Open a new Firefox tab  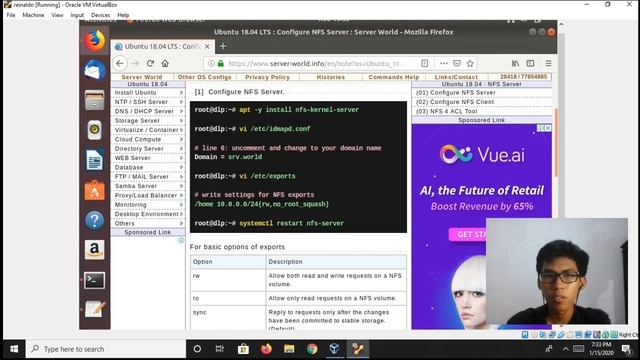point(223,46)
